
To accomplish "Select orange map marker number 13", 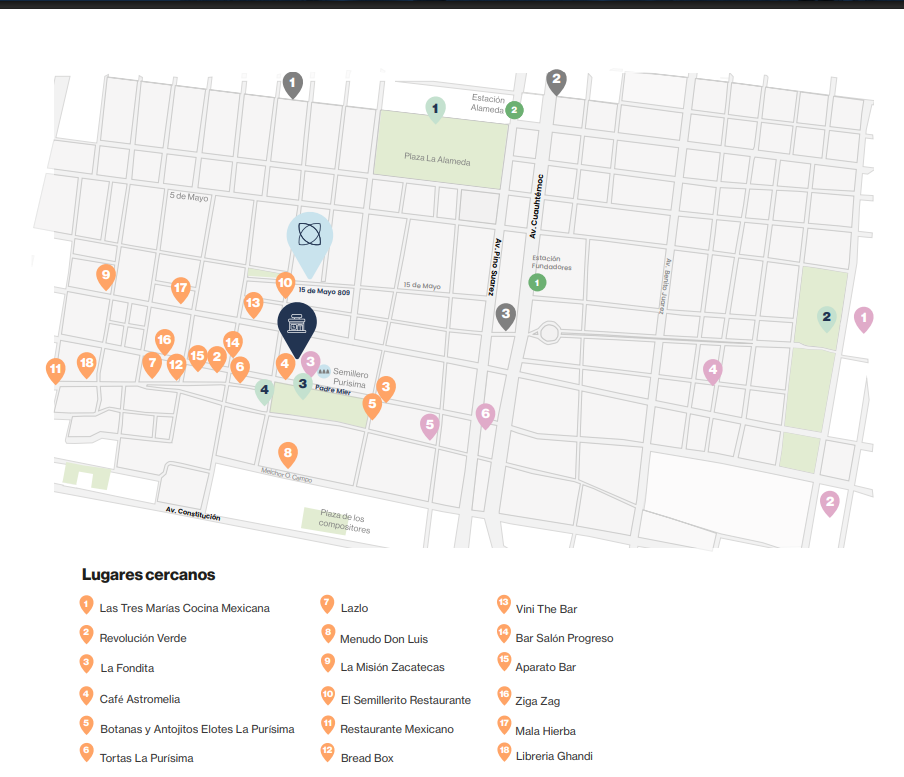I will click(254, 305).
